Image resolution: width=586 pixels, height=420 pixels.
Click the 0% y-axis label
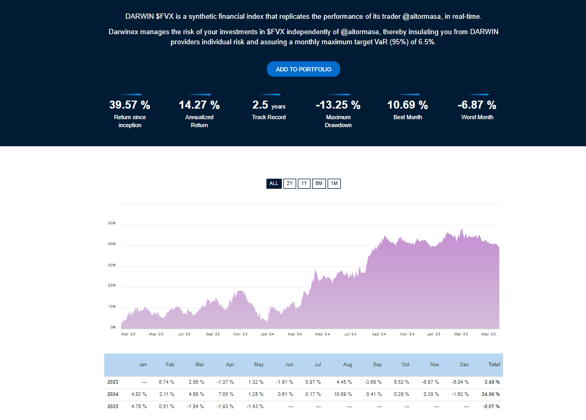pyautogui.click(x=113, y=327)
